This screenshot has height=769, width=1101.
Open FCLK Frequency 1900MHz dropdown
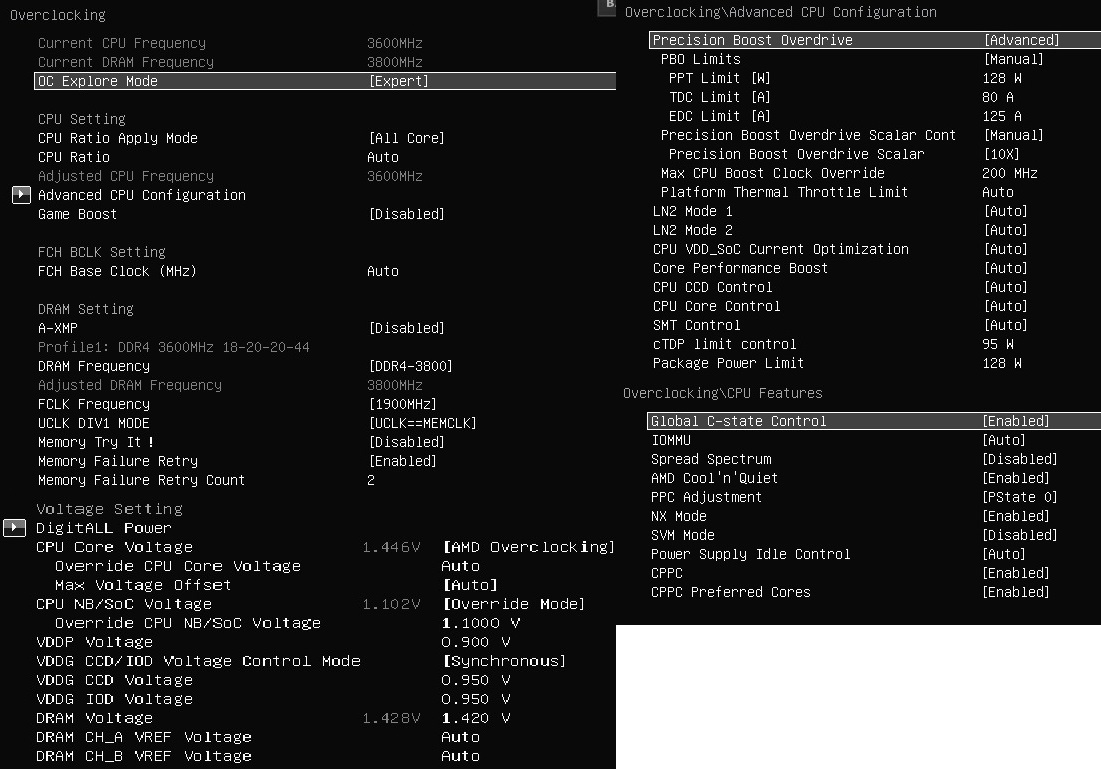tap(402, 404)
